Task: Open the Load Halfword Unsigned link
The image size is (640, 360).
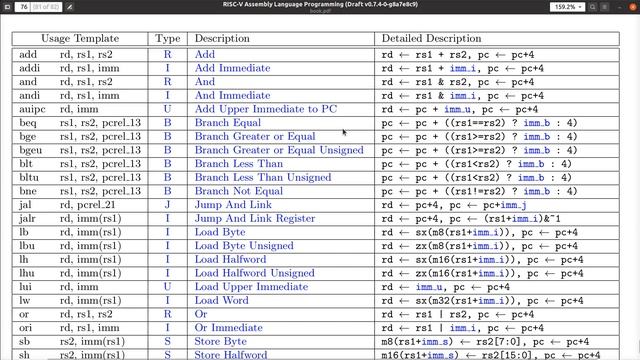Action: coord(254,273)
